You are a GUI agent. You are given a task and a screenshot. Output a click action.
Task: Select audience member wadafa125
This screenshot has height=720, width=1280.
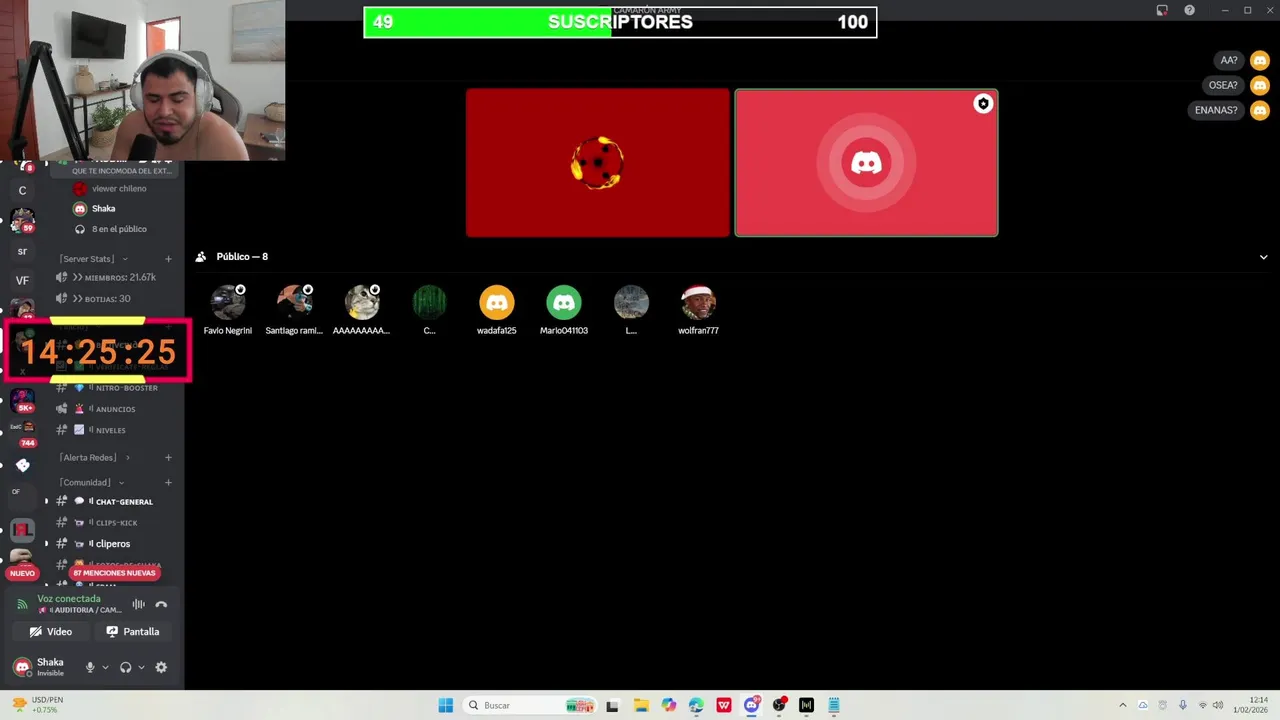point(497,310)
